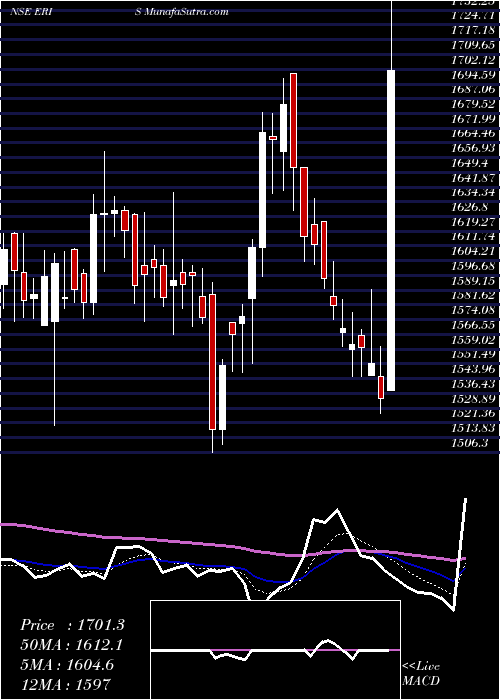The image size is (500, 700).
Task: Click the 'NSE ERI' chart title text
Action: tap(30, 12)
